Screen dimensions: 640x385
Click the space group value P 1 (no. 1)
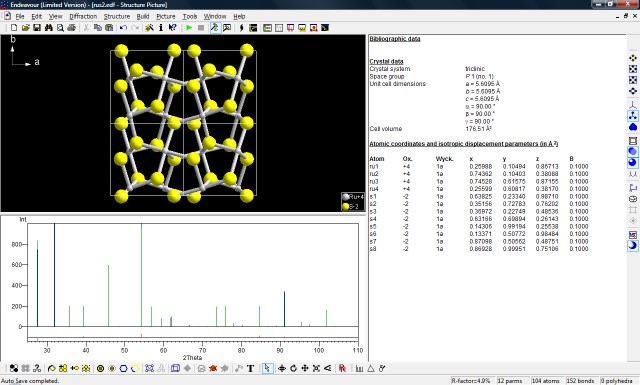pos(480,76)
